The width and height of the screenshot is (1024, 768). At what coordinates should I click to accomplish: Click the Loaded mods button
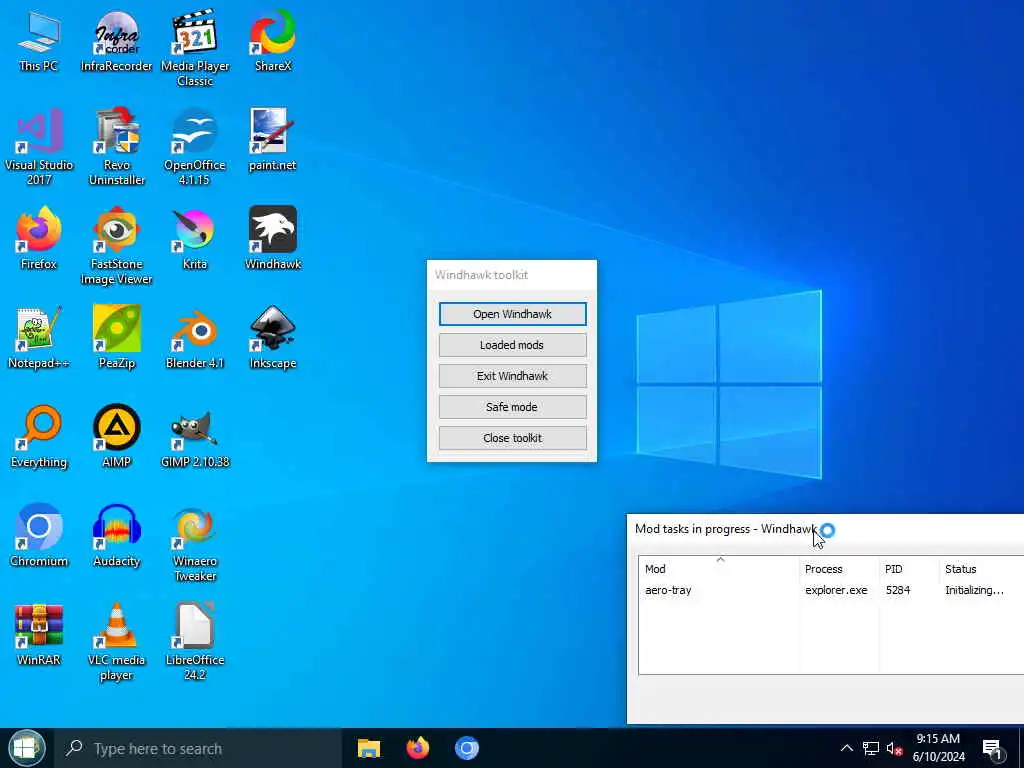pyautogui.click(x=513, y=345)
